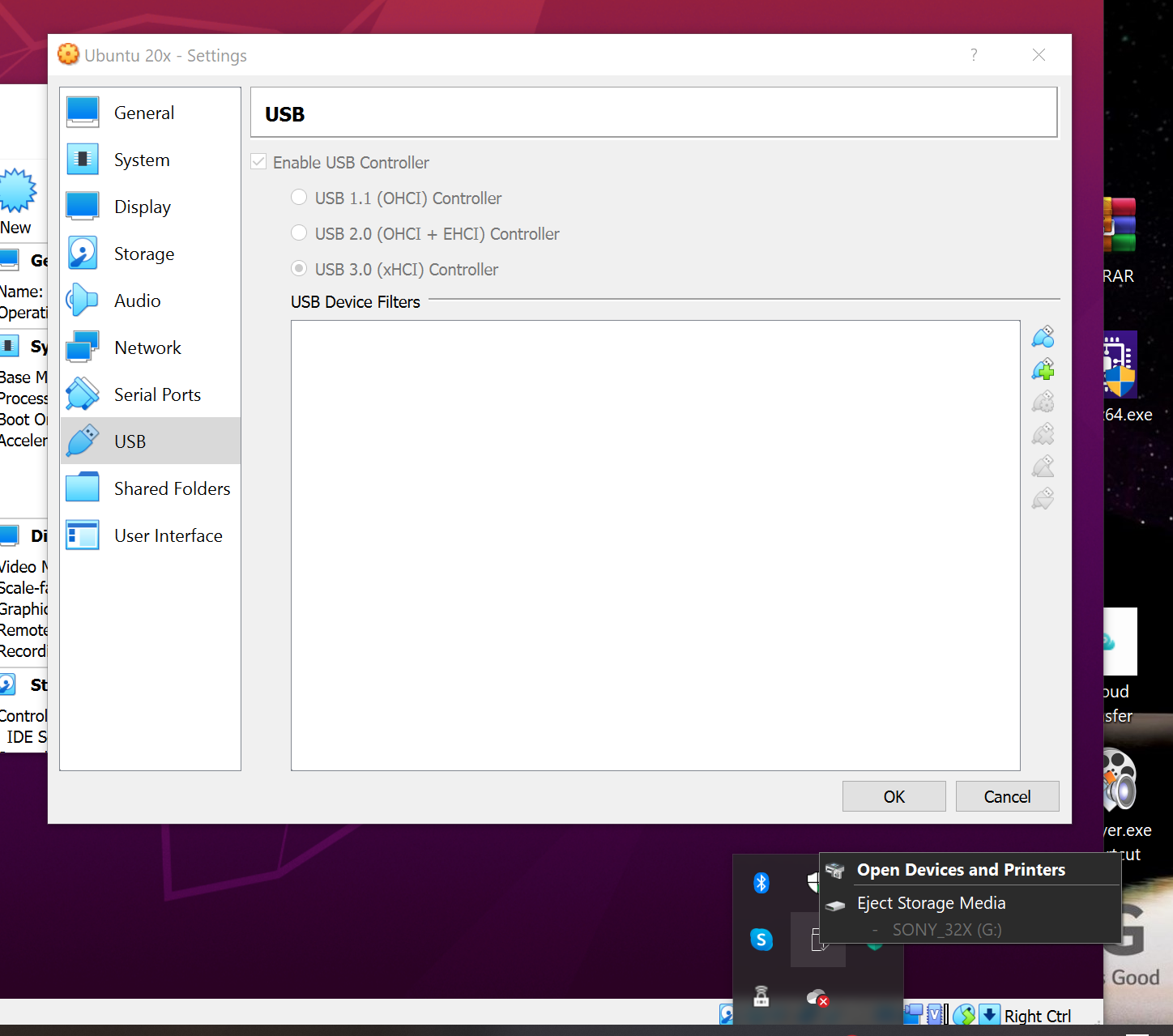Image resolution: width=1173 pixels, height=1036 pixels.
Task: Cancel the Ubuntu 20x settings dialog
Action: 1008,796
